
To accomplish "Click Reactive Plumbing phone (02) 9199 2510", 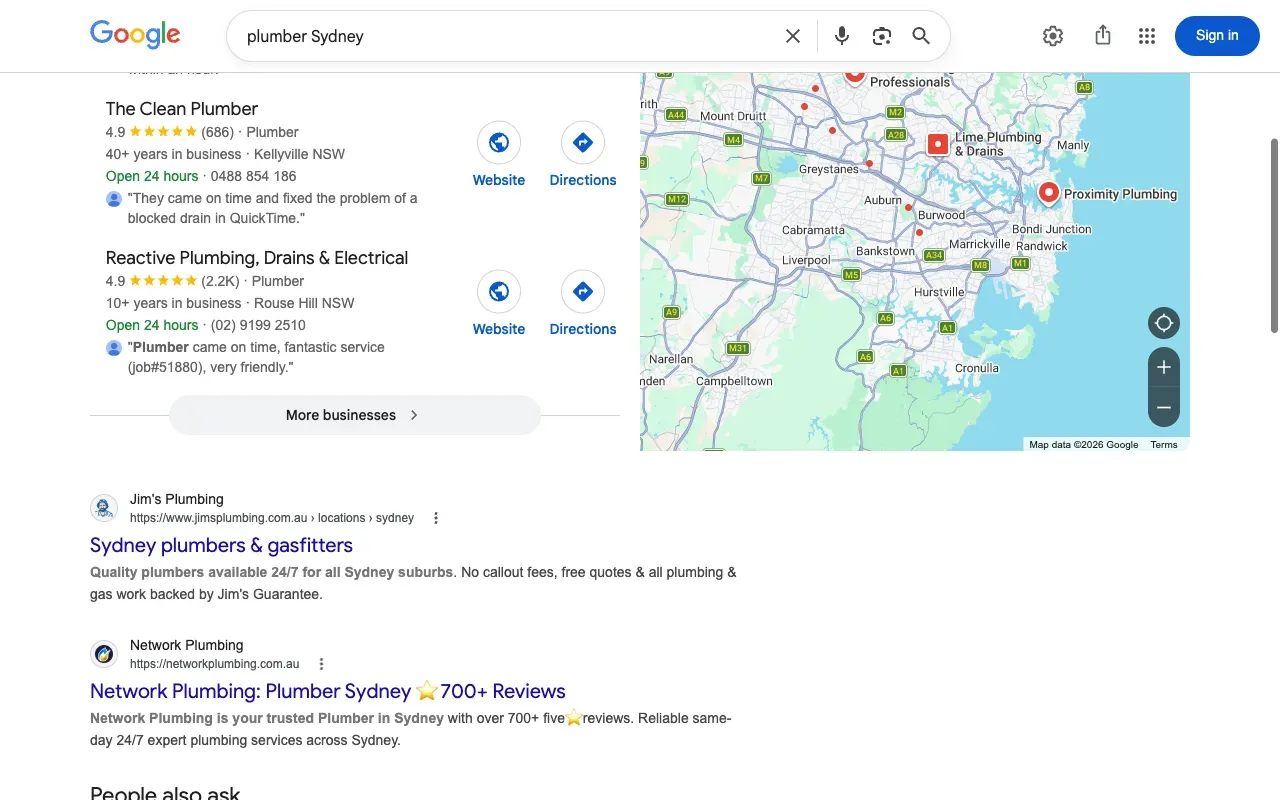I will 258,325.
